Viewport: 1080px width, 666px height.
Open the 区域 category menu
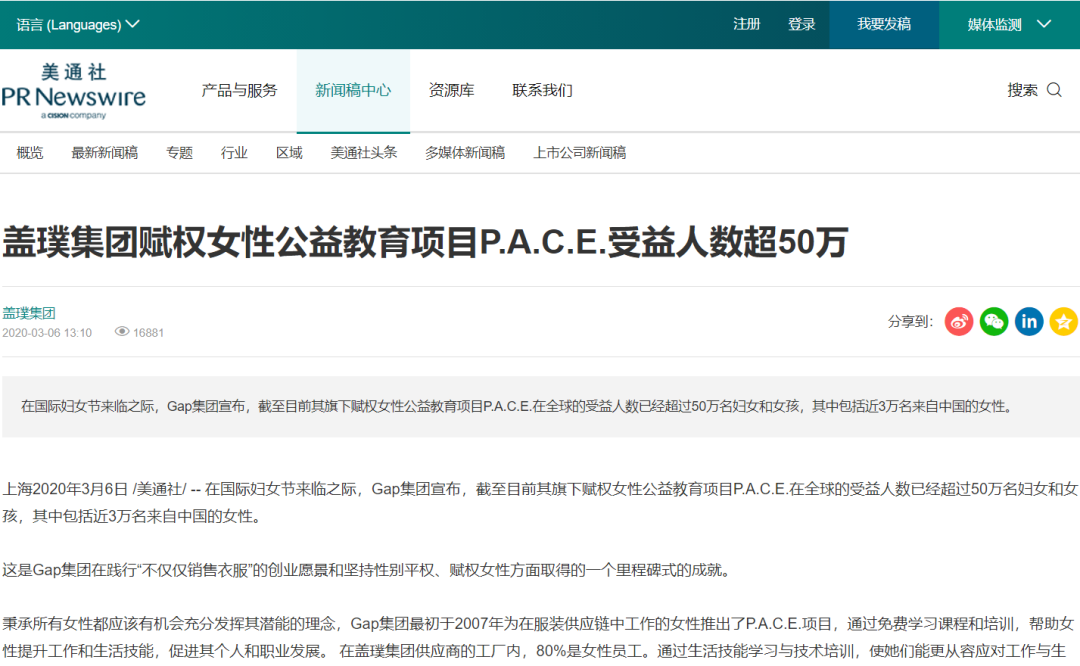289,152
